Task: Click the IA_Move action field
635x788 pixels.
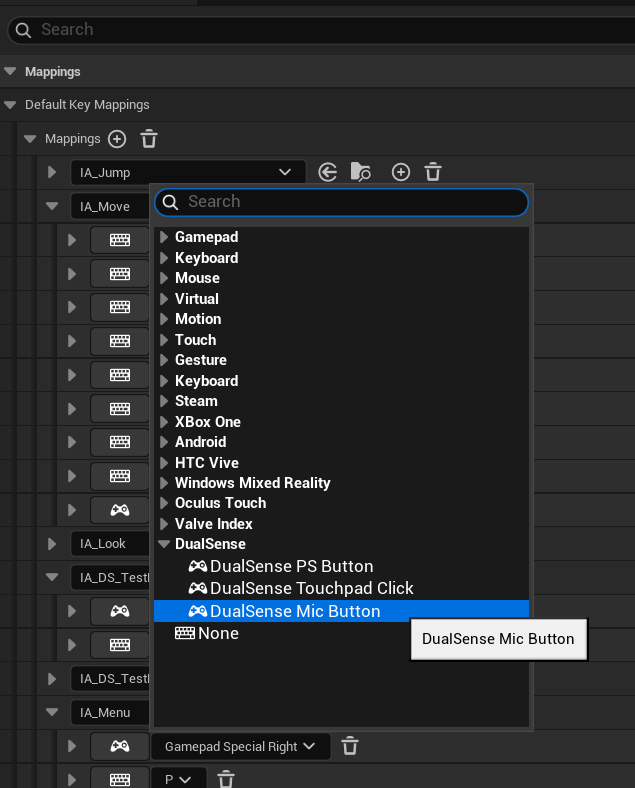Action: [110, 207]
